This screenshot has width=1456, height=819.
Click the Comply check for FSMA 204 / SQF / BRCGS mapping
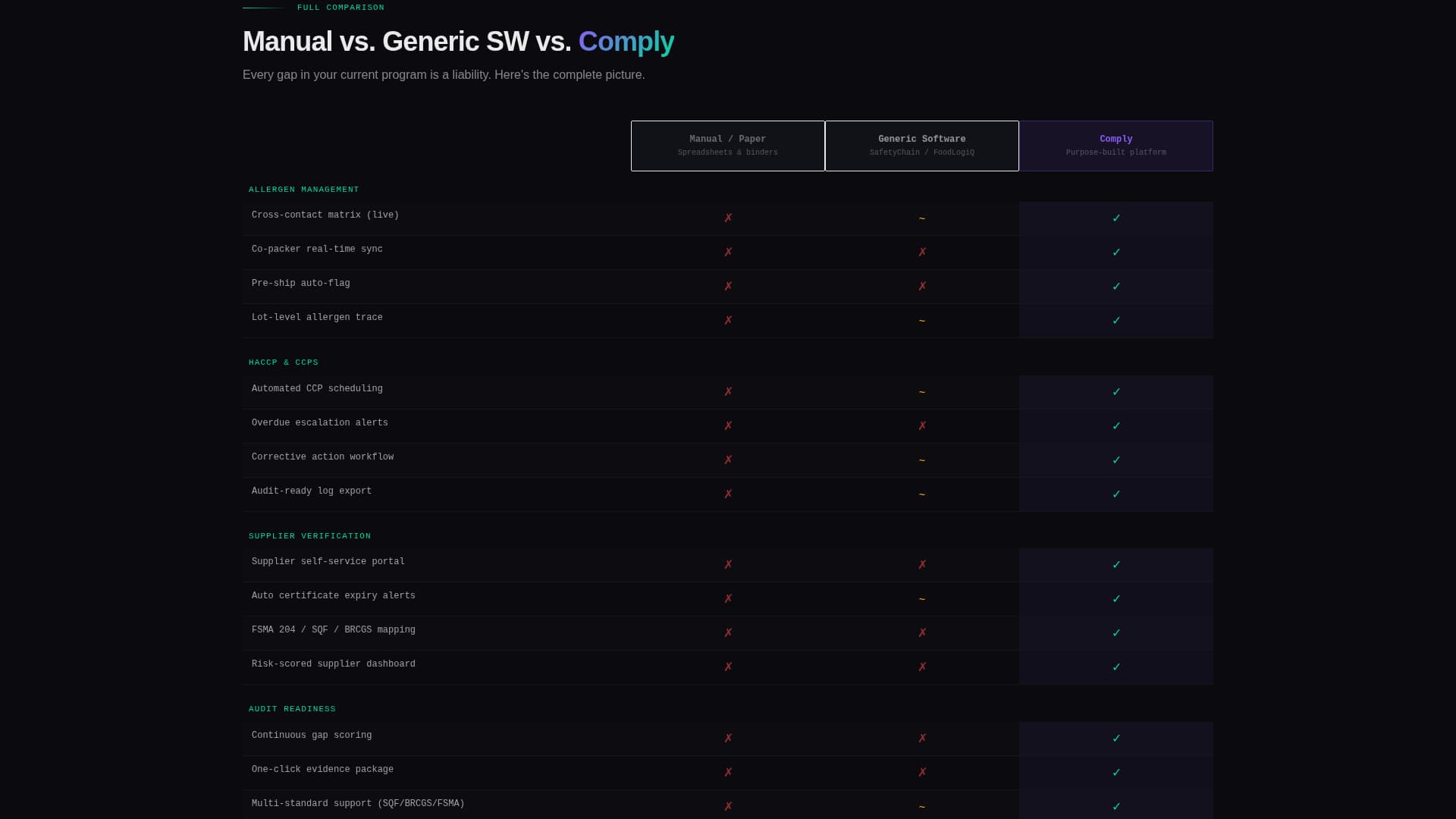pos(1116,633)
